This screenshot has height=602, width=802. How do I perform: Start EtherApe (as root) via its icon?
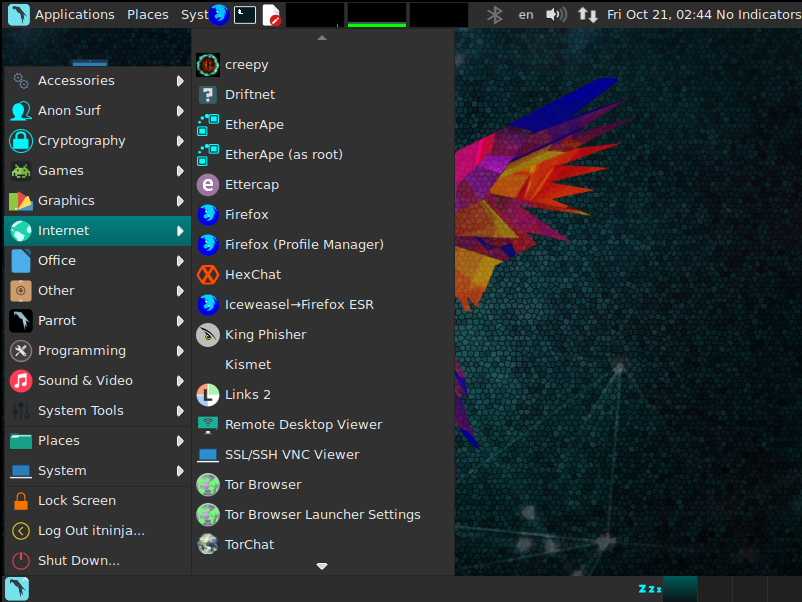pyautogui.click(x=208, y=154)
